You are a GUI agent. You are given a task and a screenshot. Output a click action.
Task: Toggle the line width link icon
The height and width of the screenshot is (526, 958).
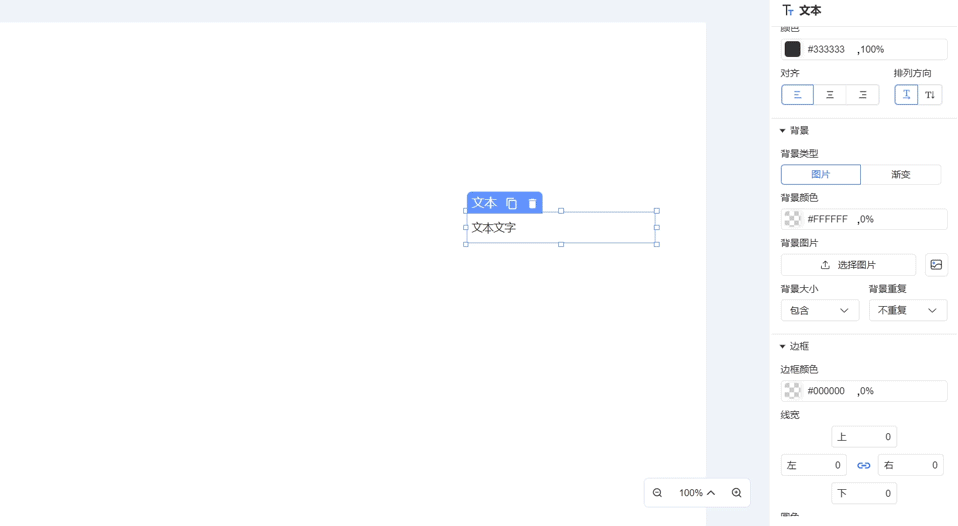[863, 465]
